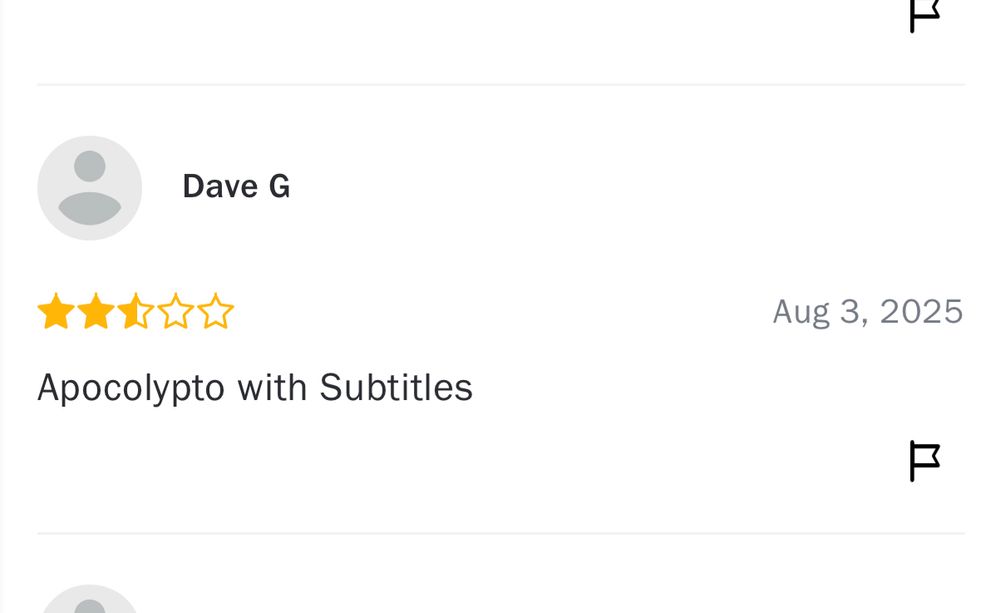
Task: Open Dave G's profile avatar
Action: (x=90, y=188)
